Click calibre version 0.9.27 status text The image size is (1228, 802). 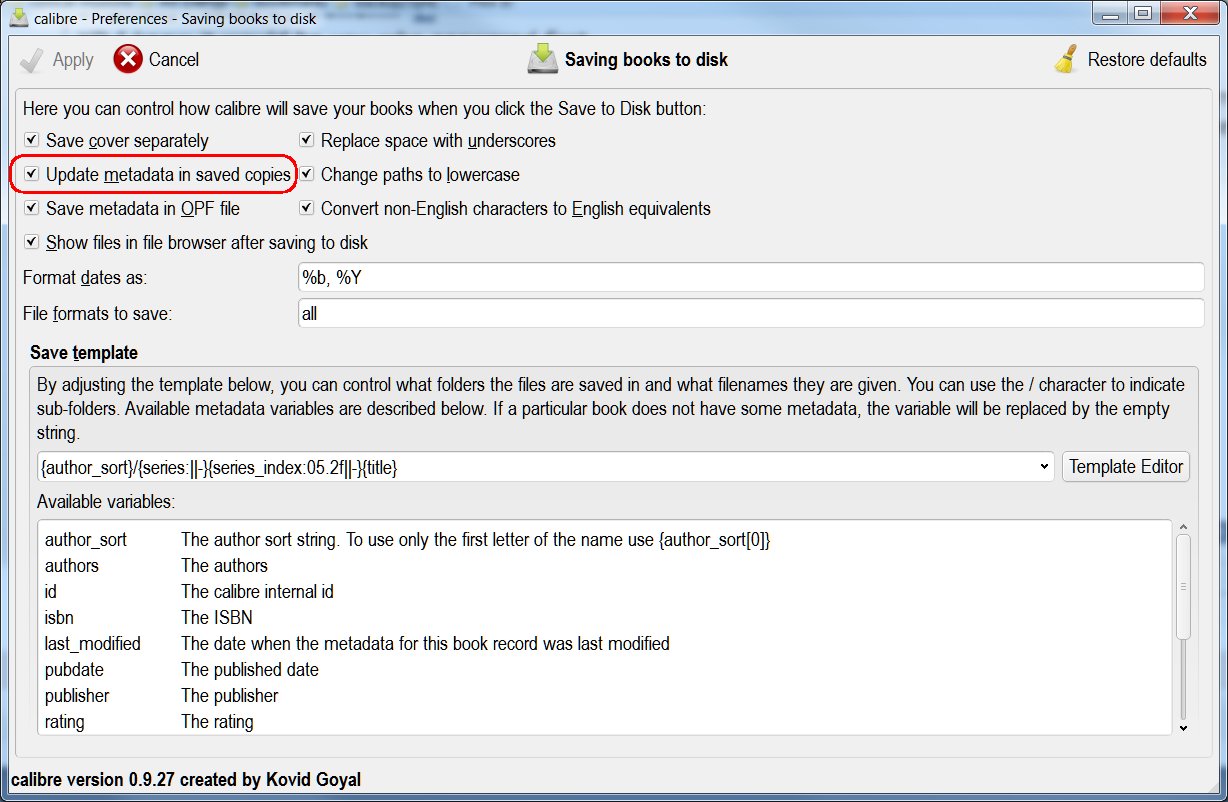(x=186, y=780)
